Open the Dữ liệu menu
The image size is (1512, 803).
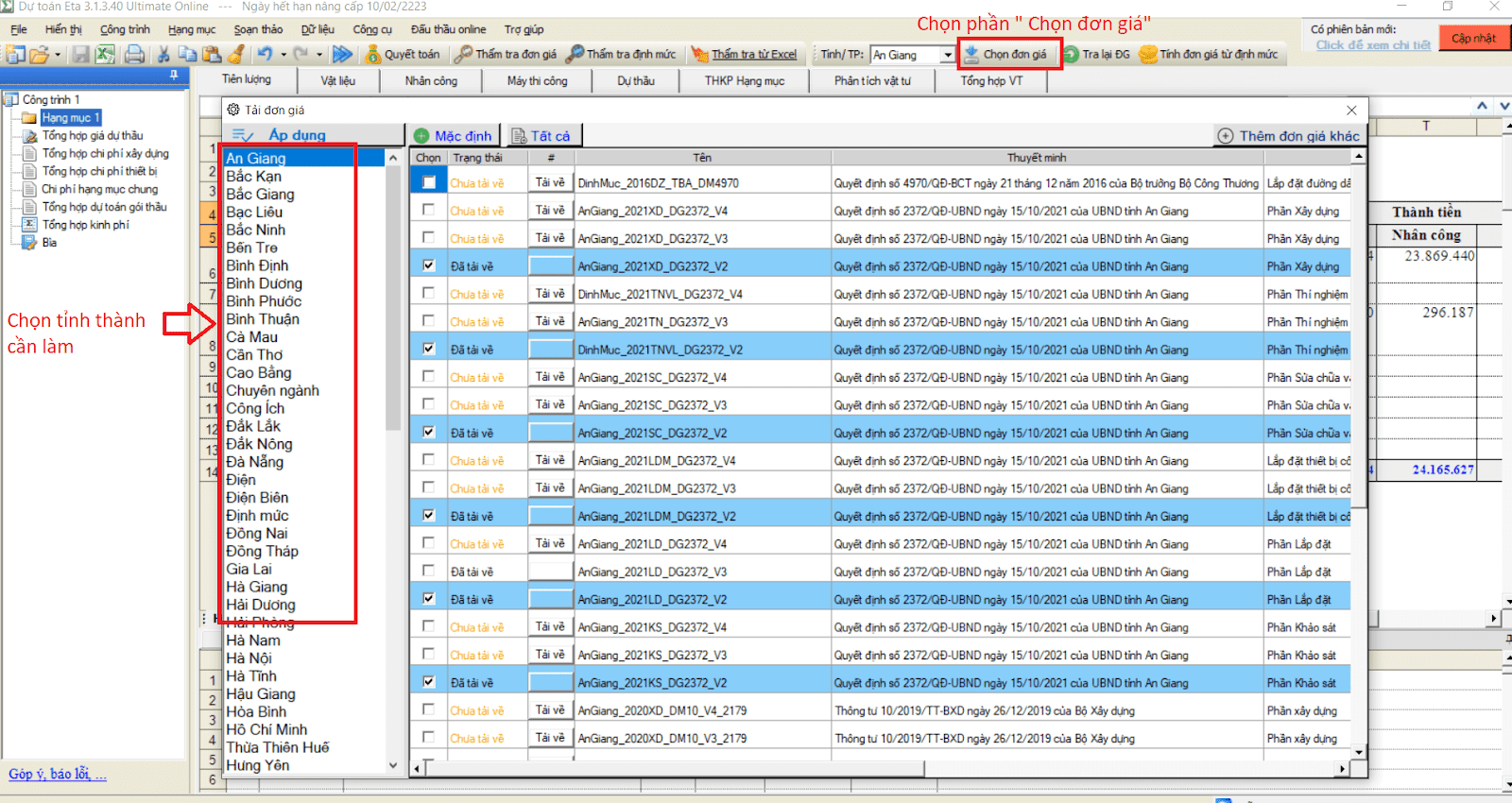pyautogui.click(x=318, y=29)
